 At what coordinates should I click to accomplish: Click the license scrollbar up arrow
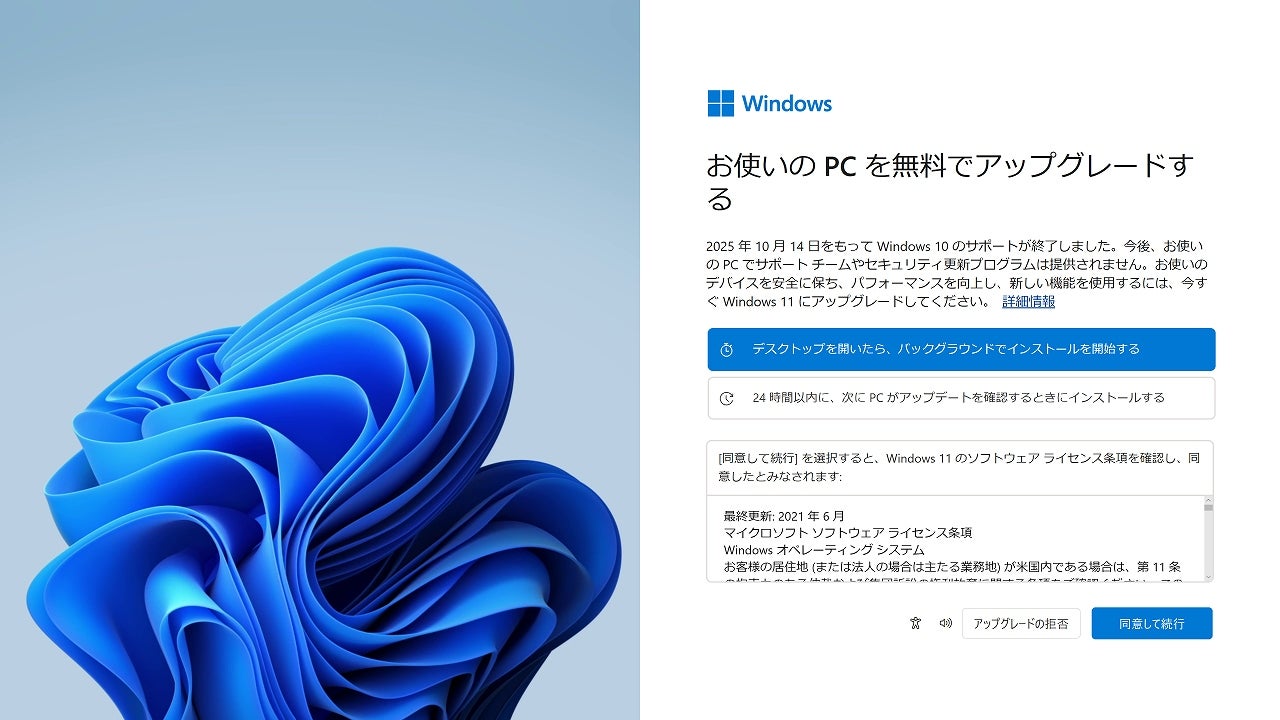[x=1208, y=500]
